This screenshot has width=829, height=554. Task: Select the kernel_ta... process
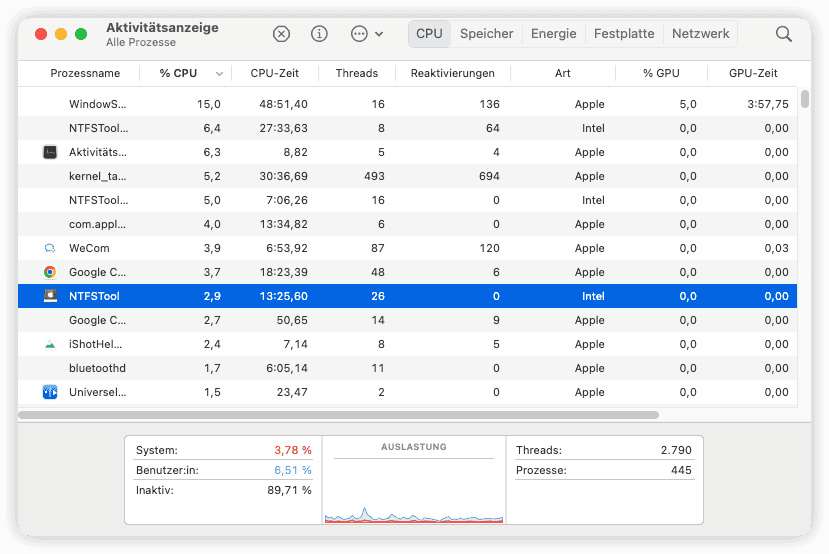point(407,176)
